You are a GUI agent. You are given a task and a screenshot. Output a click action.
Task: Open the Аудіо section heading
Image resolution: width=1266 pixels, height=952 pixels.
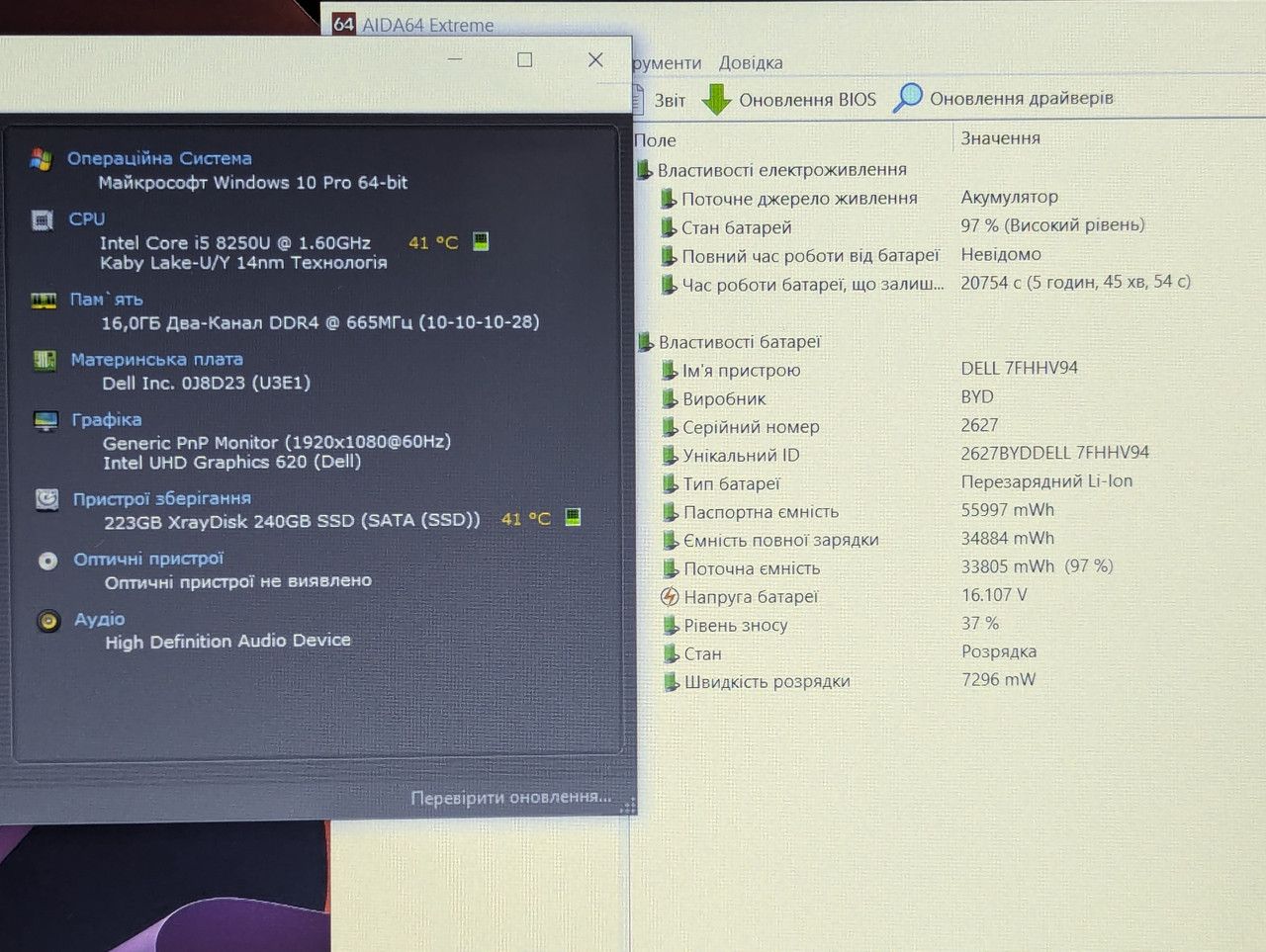(x=100, y=619)
